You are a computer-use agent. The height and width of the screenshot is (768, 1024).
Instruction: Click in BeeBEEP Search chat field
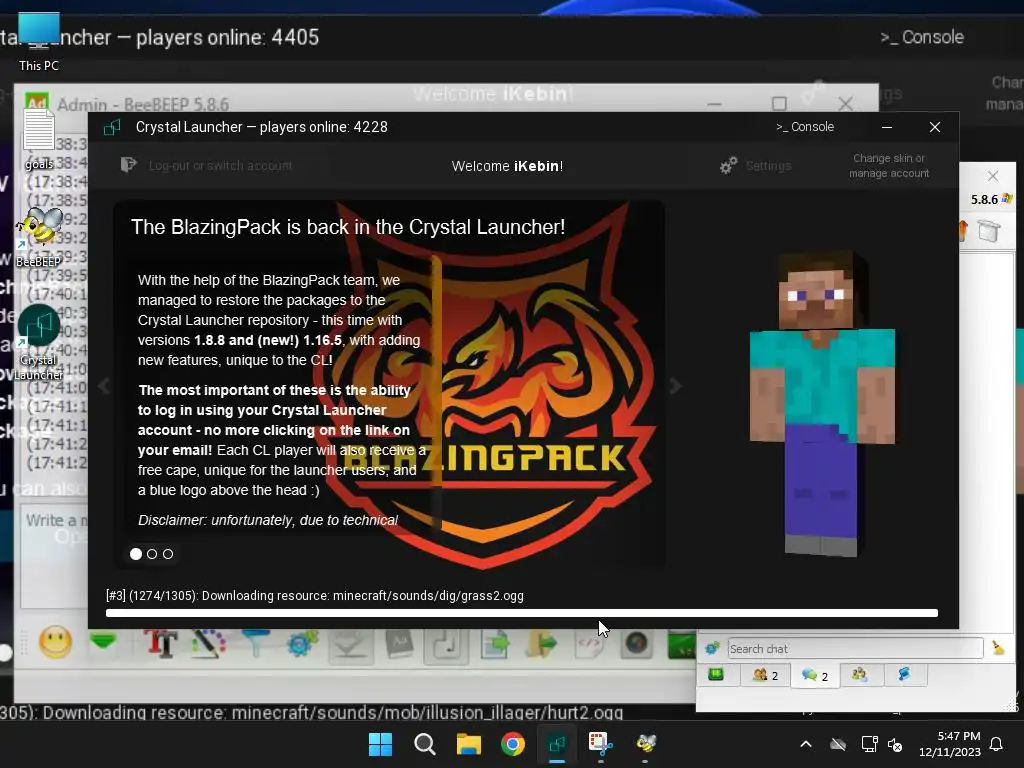pos(855,648)
